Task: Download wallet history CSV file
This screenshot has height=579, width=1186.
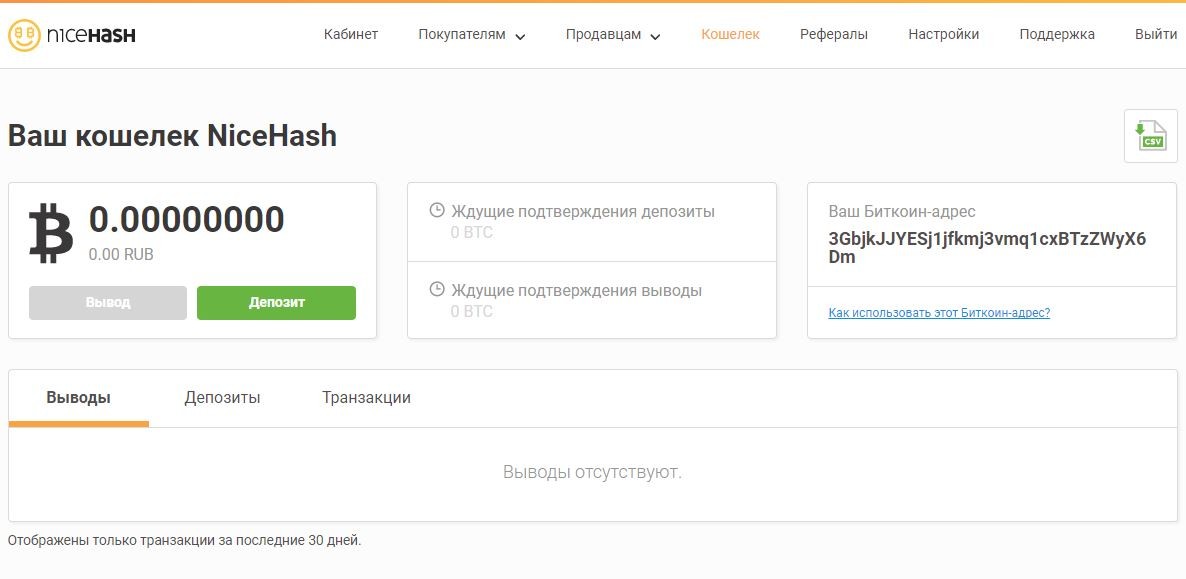Action: pyautogui.click(x=1150, y=136)
